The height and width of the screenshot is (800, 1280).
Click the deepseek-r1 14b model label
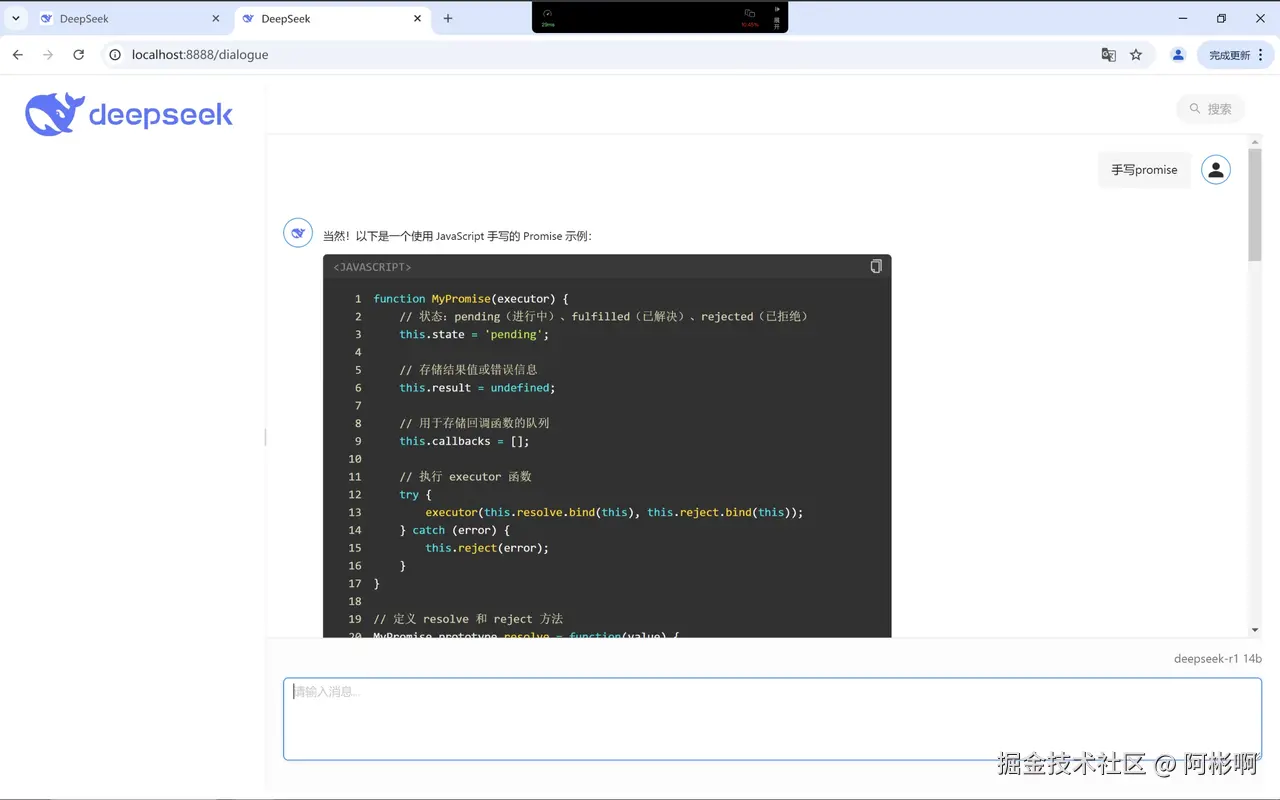(1217, 659)
